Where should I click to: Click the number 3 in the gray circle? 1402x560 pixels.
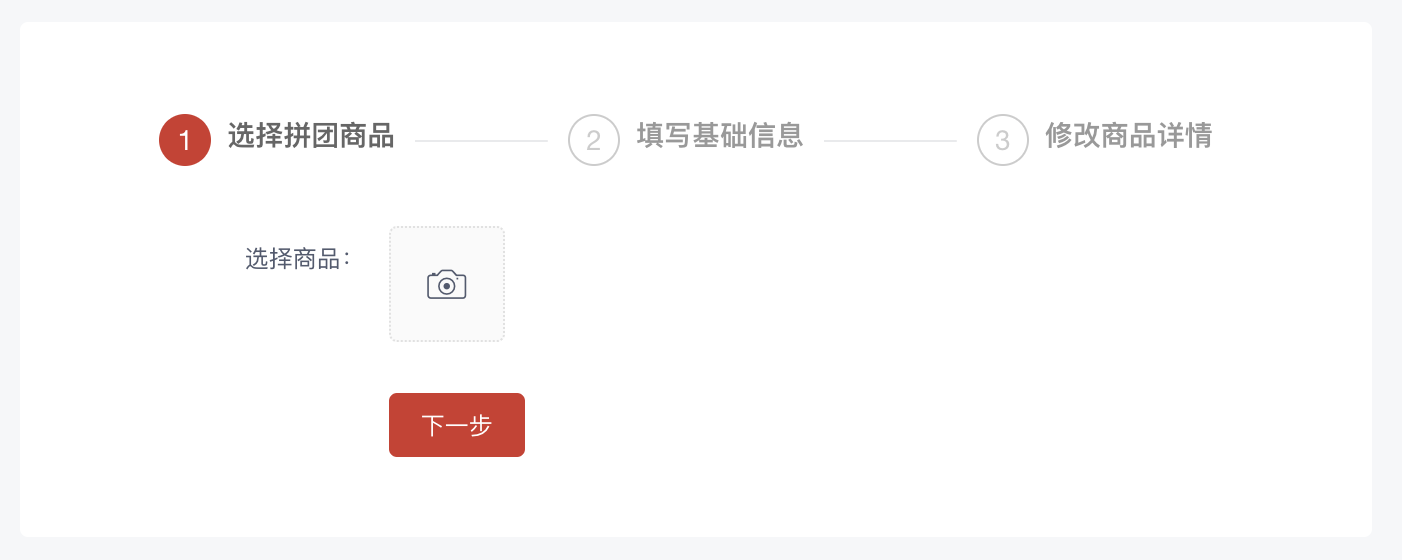point(1003,141)
